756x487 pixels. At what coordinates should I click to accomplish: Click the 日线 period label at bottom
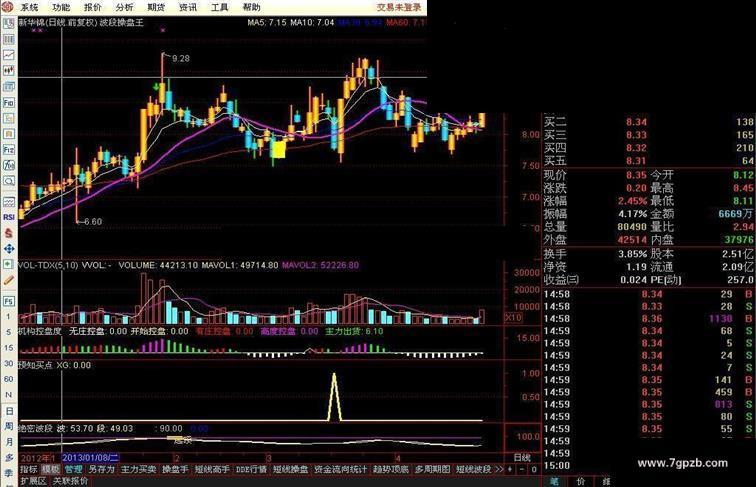[x=522, y=457]
